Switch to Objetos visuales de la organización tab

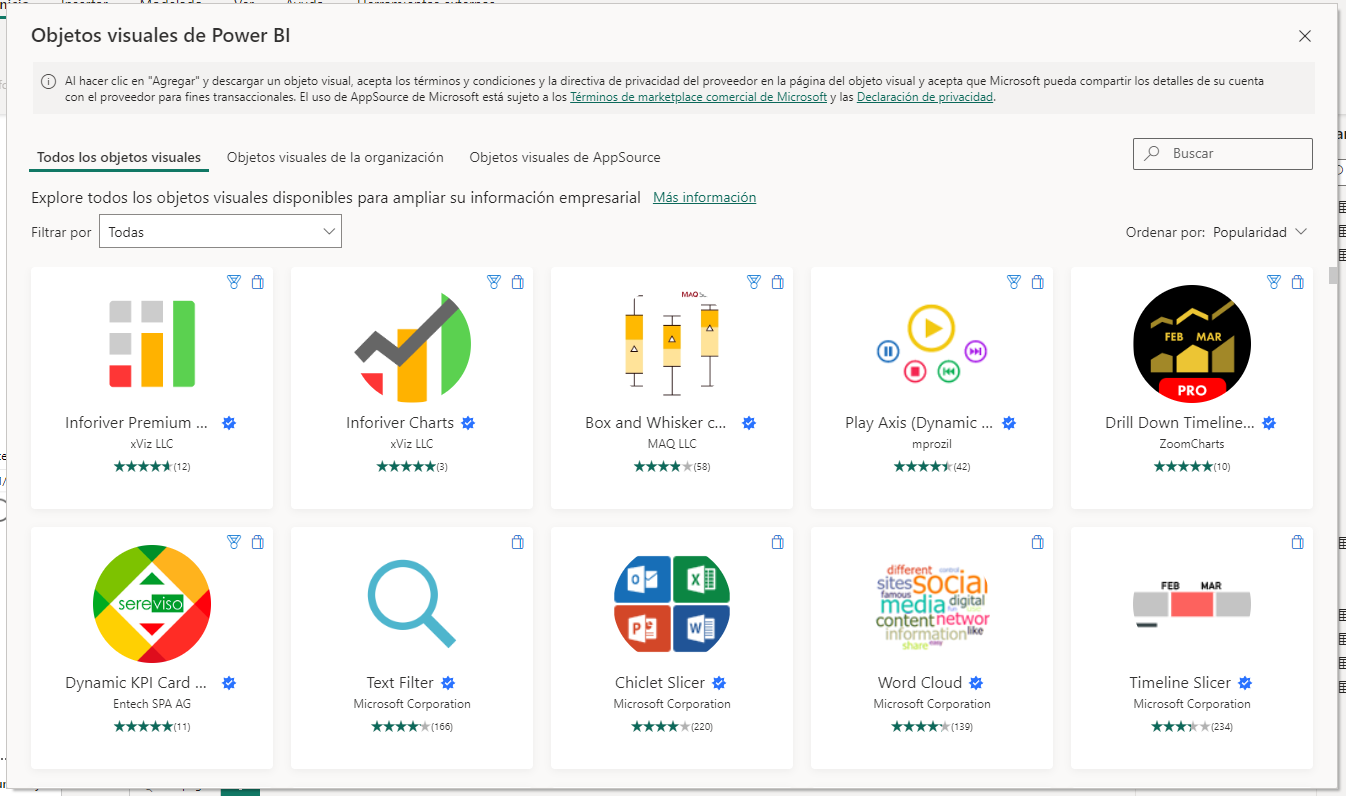[x=335, y=158]
